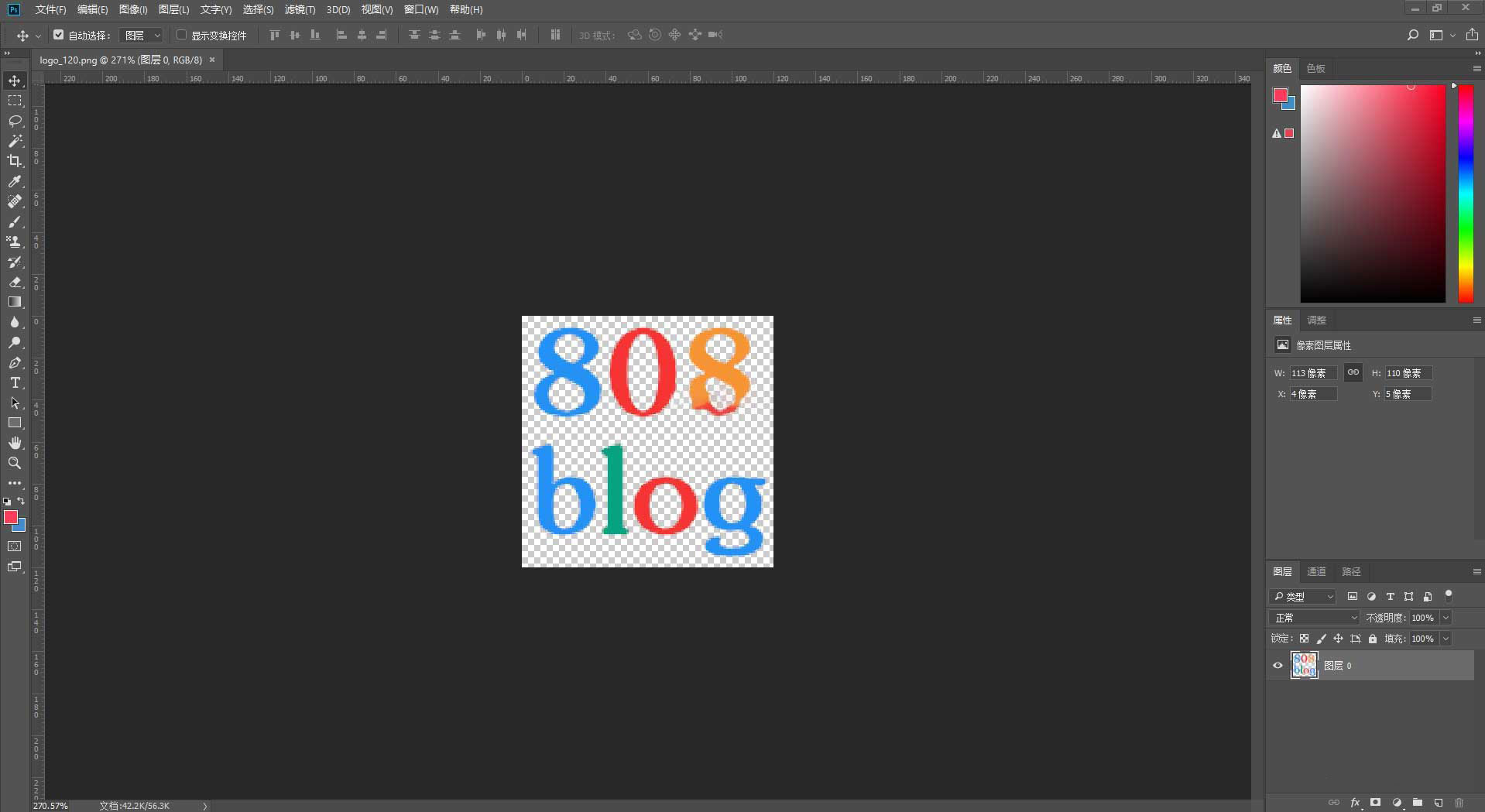Select the Move tool
The image size is (1485, 812).
(x=15, y=81)
